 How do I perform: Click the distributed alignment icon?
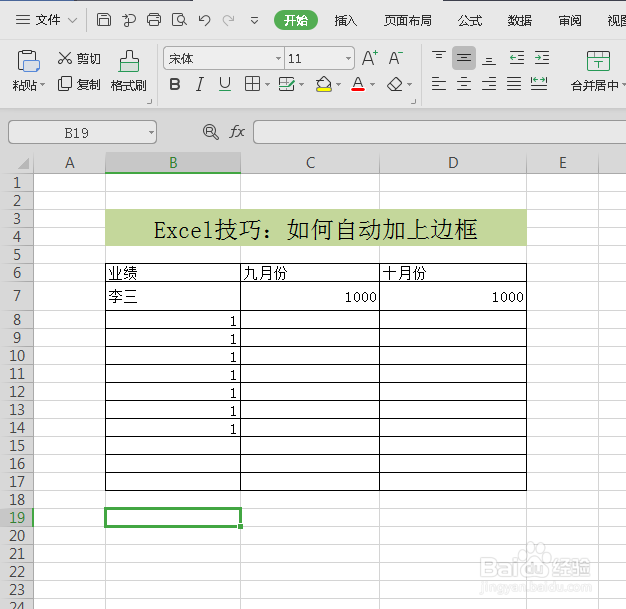click(539, 84)
